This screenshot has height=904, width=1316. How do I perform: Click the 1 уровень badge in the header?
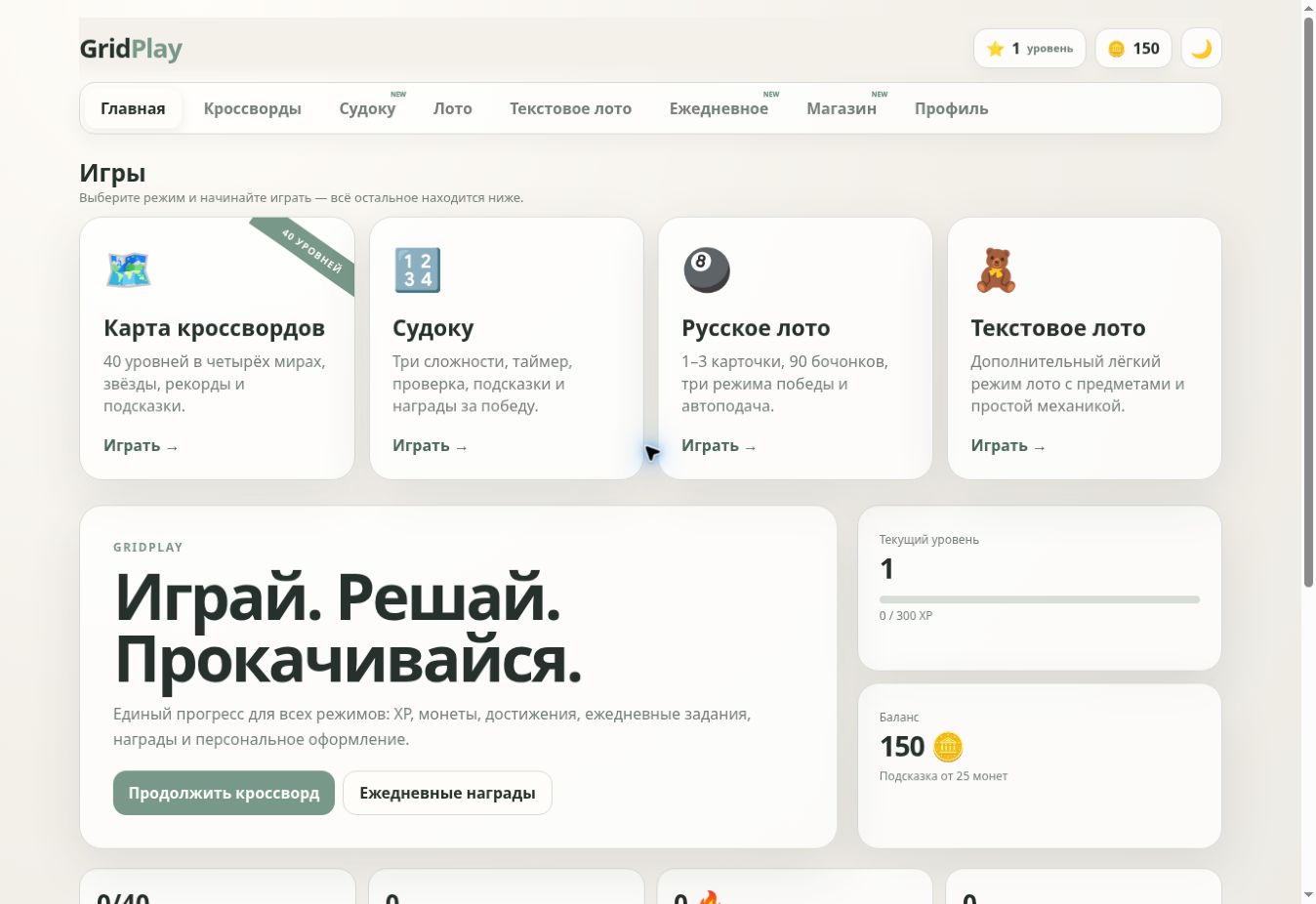point(1029,48)
